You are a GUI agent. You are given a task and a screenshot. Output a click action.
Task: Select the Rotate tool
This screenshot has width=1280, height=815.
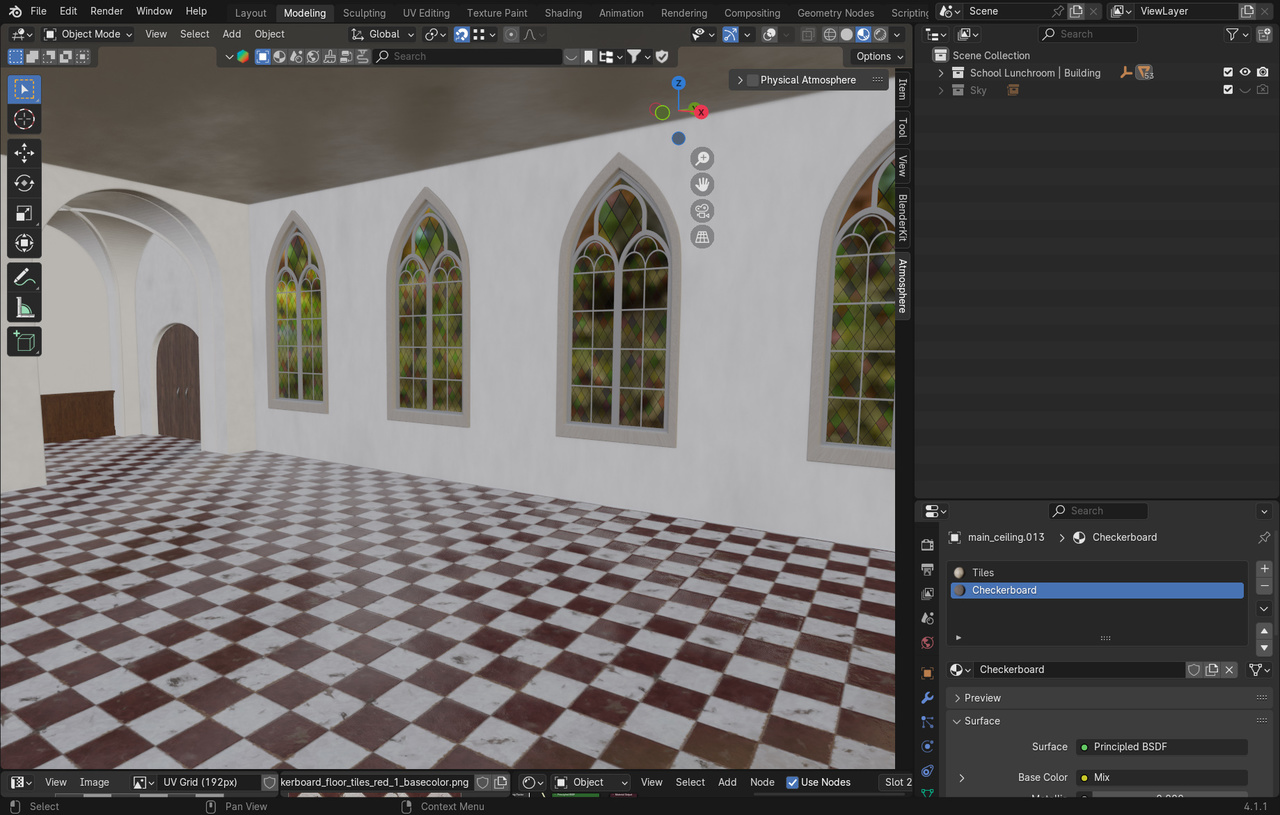coord(24,183)
